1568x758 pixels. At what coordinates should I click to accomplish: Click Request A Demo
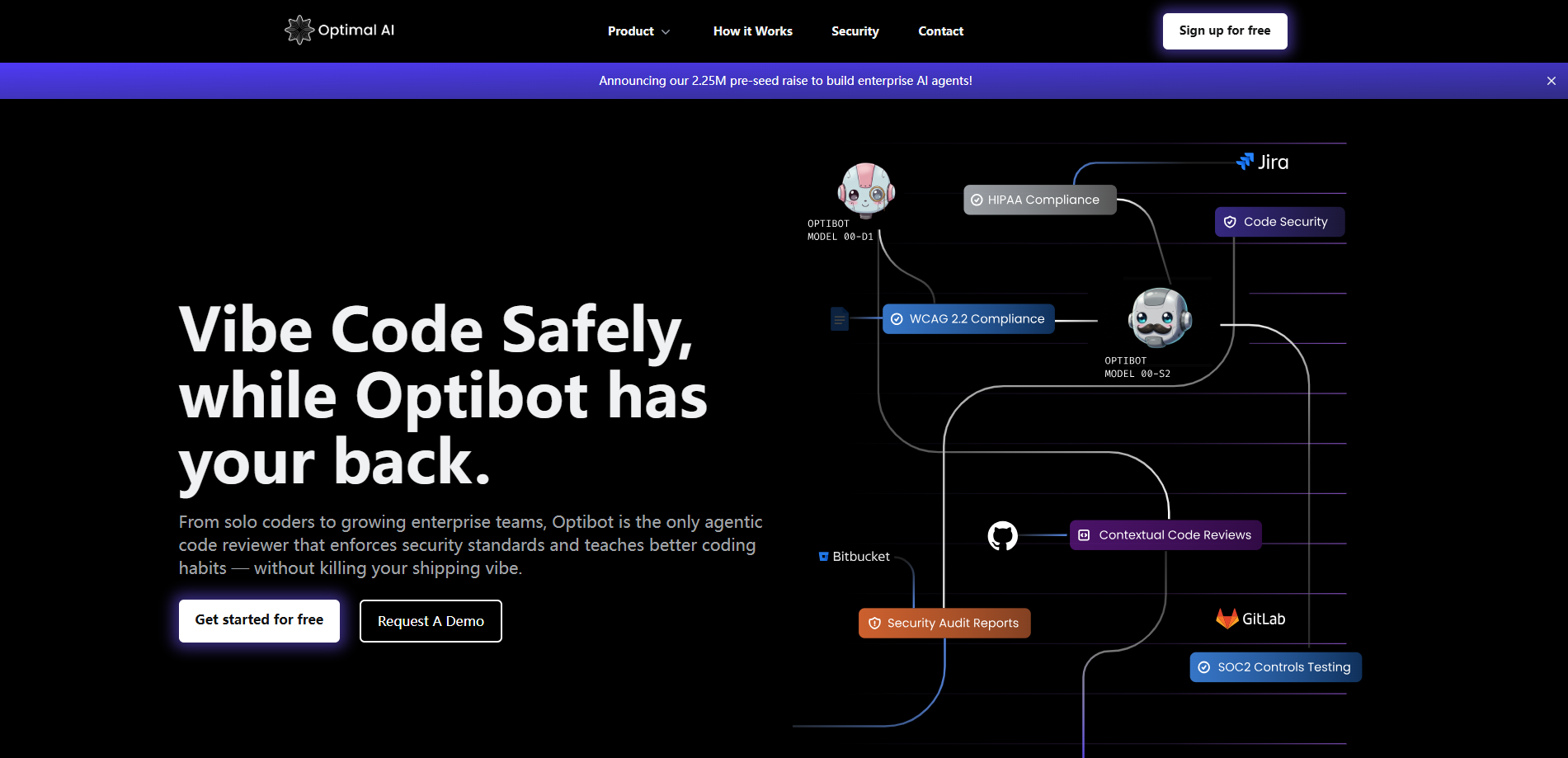tap(430, 620)
